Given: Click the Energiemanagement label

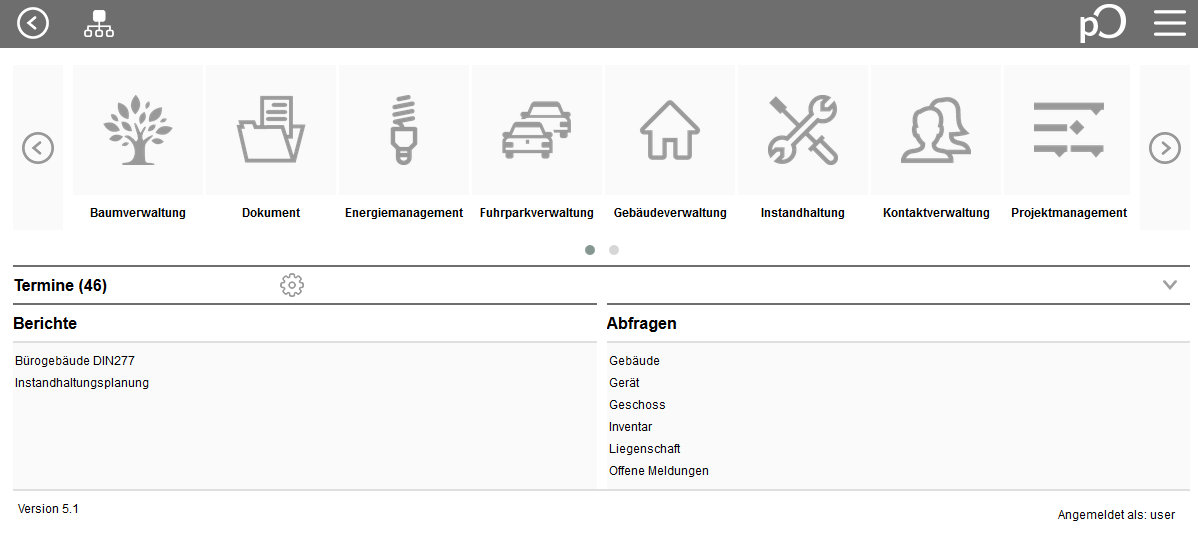Looking at the screenshot, I should coord(404,213).
